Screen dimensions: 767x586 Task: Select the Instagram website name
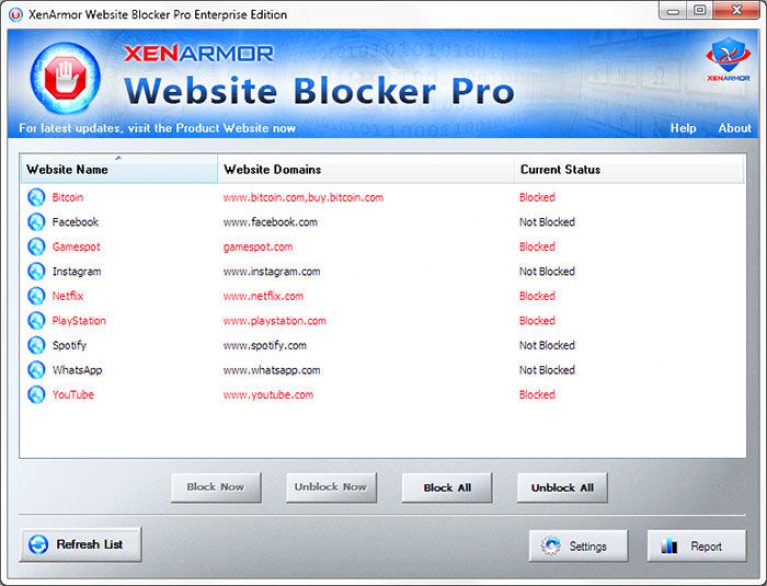point(77,271)
